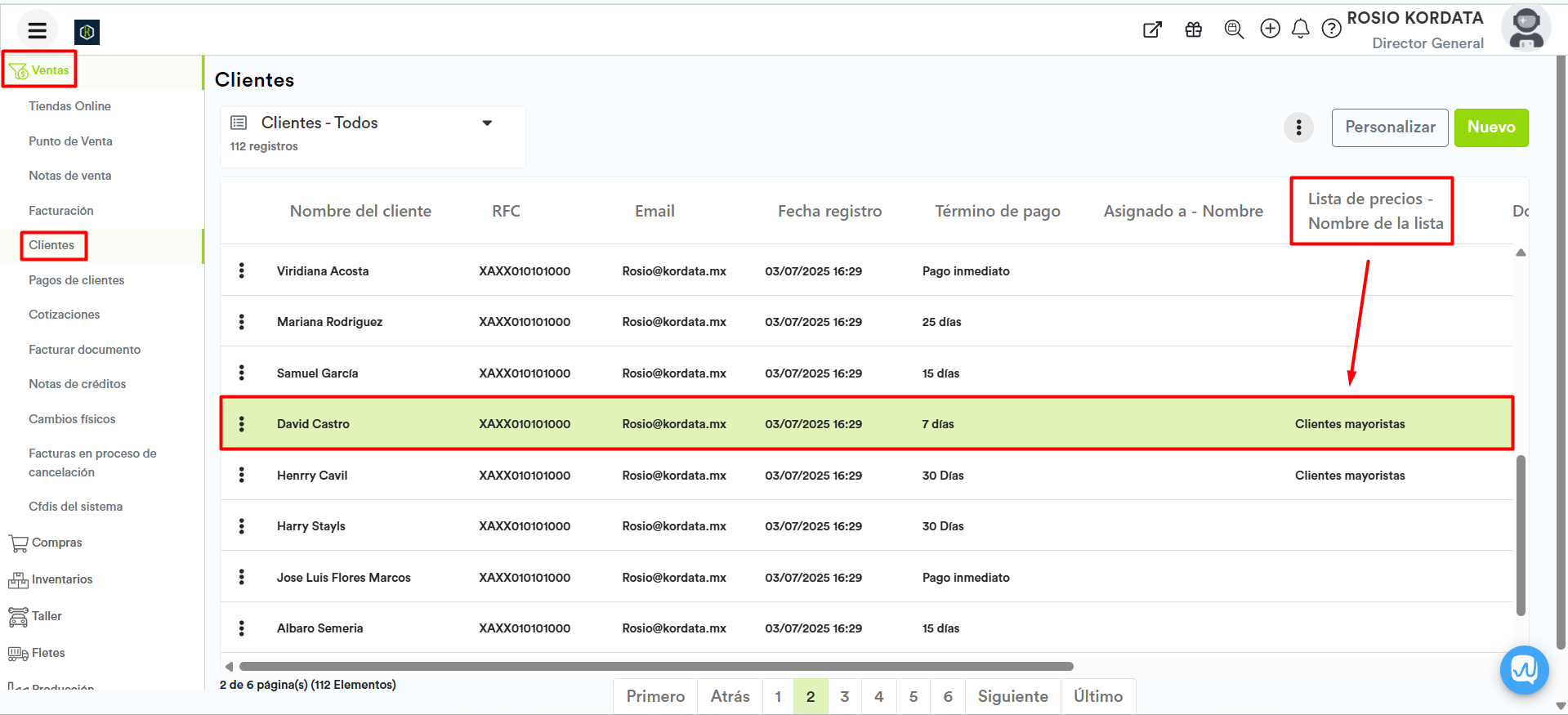The height and width of the screenshot is (715, 1568).
Task: Click the Nuevo button
Action: [x=1490, y=127]
